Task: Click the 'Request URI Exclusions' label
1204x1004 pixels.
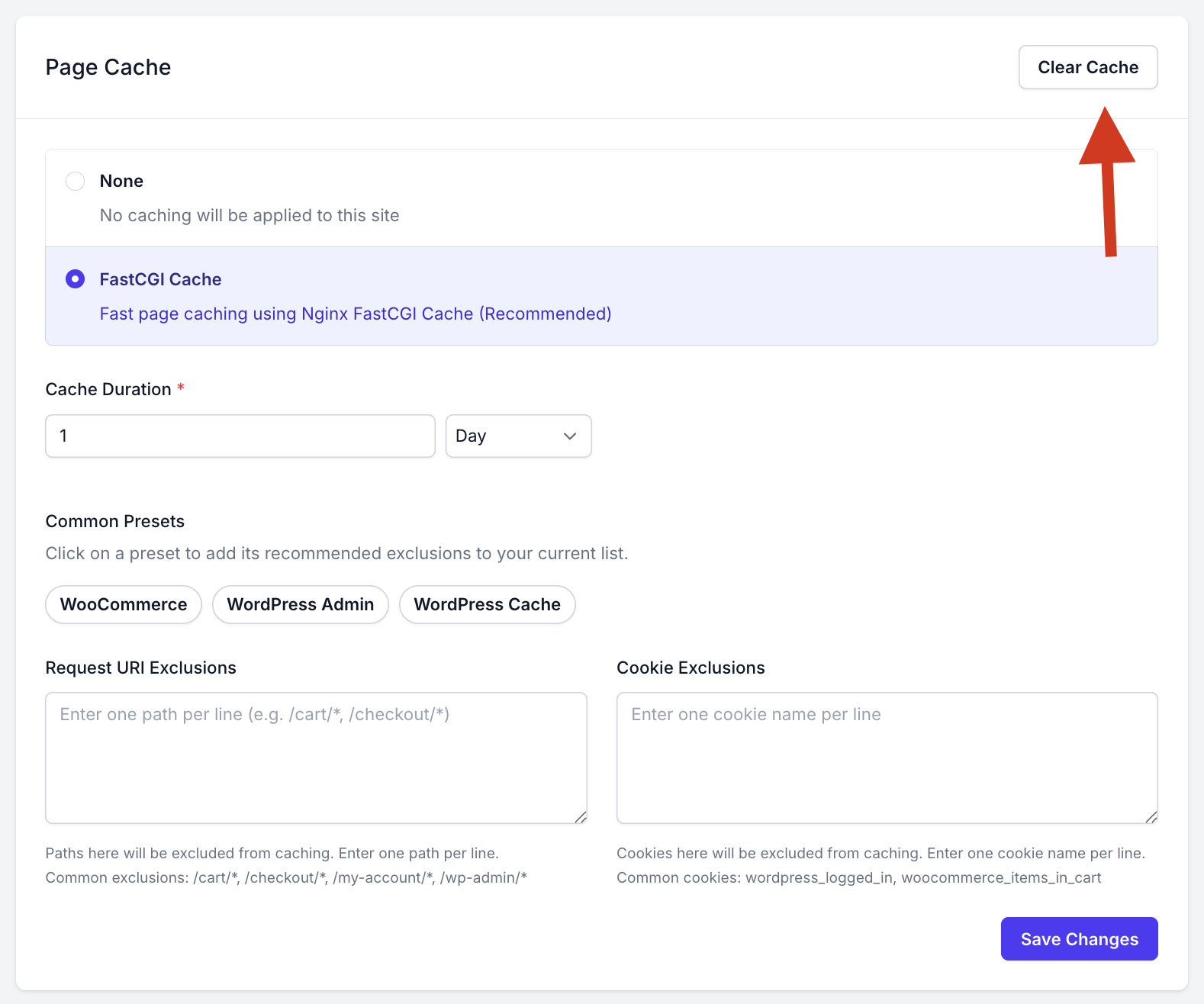Action: pos(141,668)
